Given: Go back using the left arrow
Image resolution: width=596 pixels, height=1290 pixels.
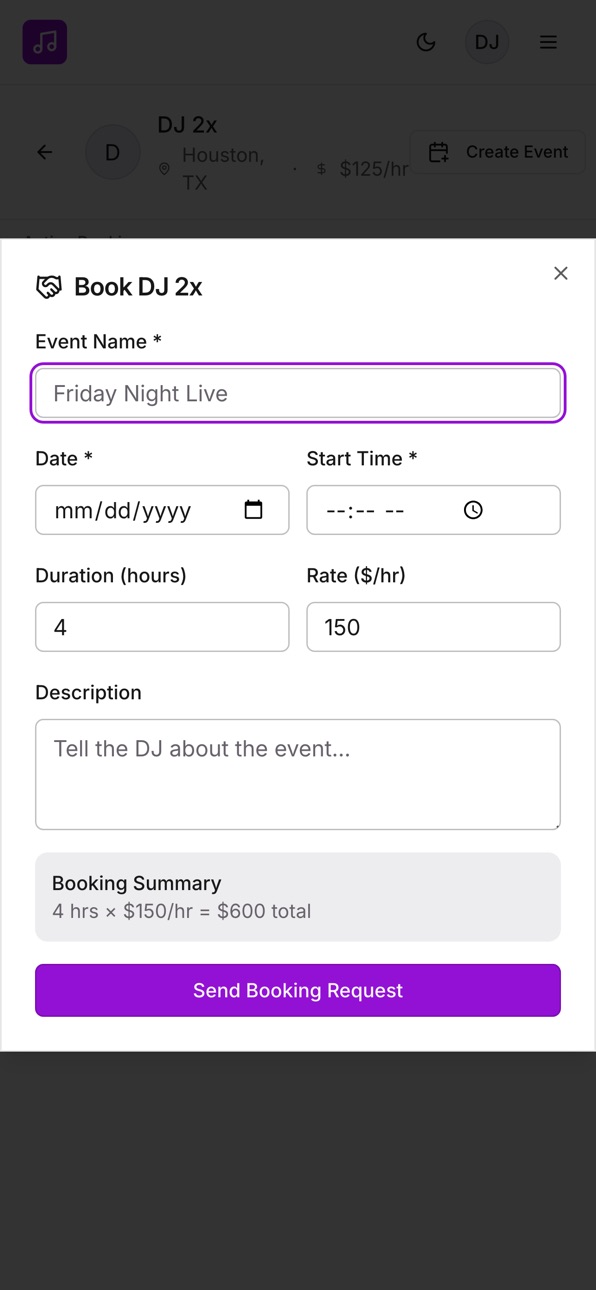Looking at the screenshot, I should coord(45,152).
